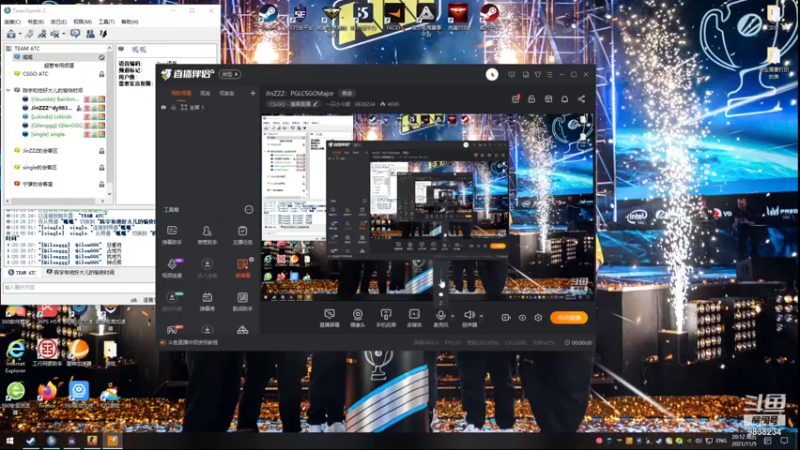Open the 书签(B) menu in TeamSpeak
Screen dimensions: 800x450
click(35, 22)
